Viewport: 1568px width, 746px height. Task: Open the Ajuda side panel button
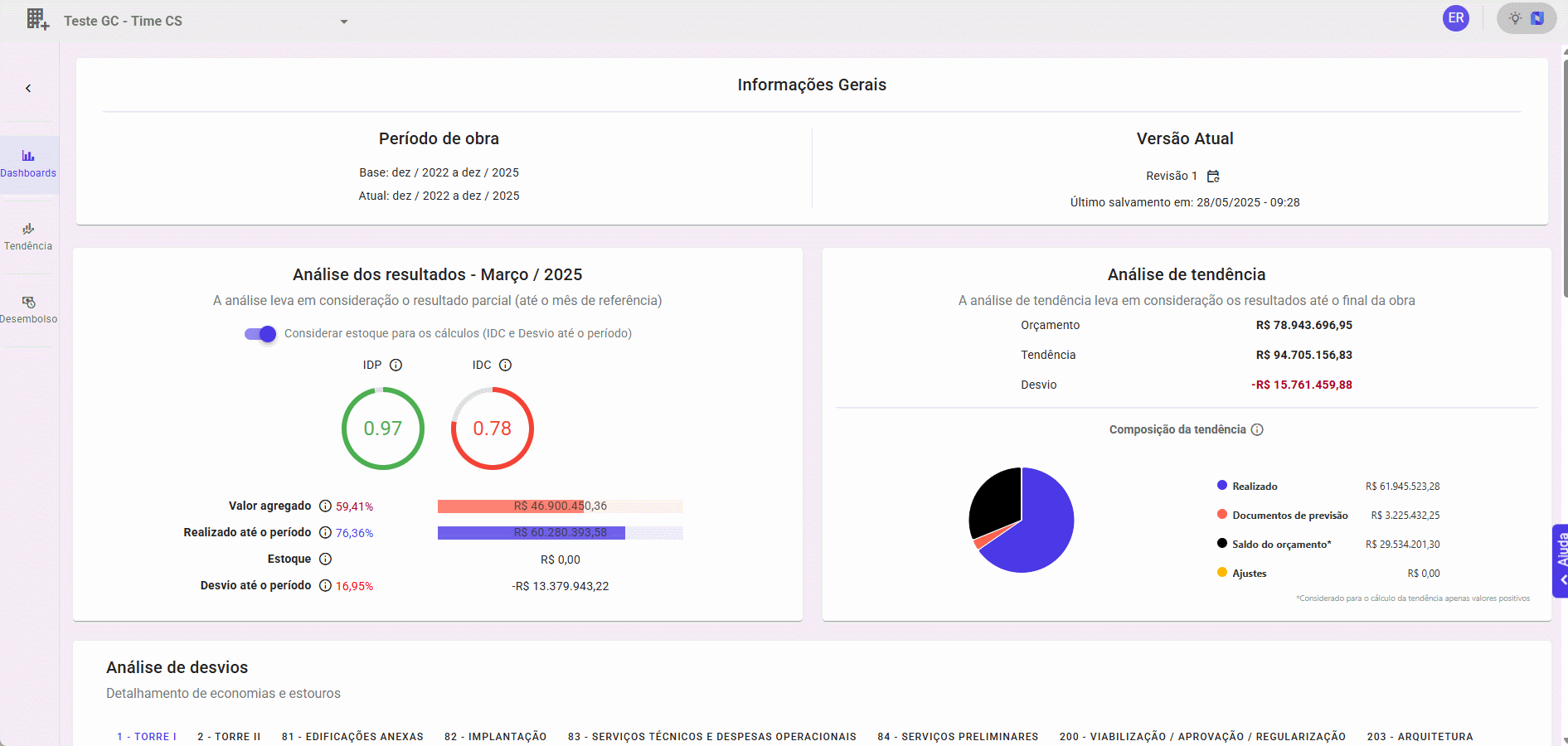point(1561,559)
